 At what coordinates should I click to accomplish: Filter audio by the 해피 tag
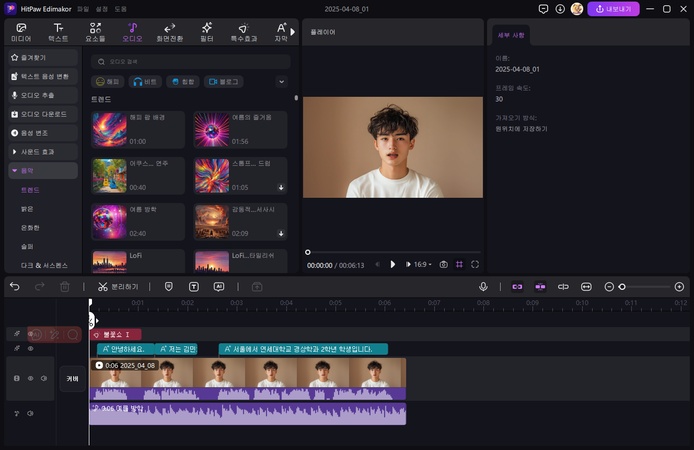(x=108, y=82)
